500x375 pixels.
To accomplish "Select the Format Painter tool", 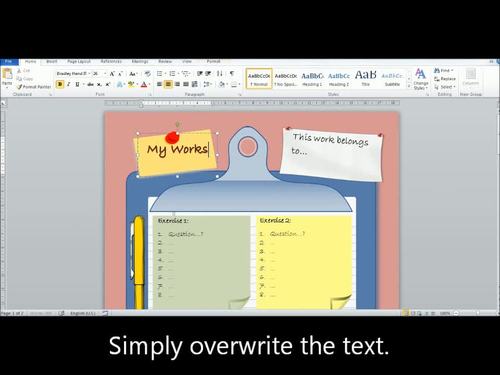I will pyautogui.click(x=34, y=87).
